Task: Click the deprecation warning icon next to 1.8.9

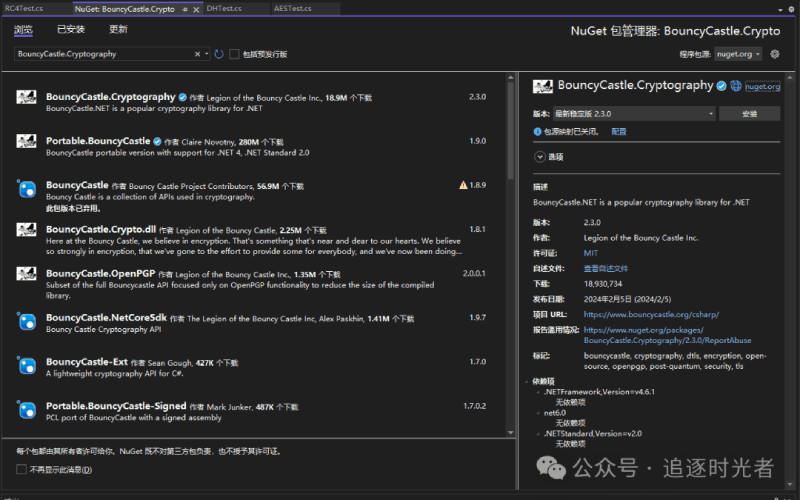Action: [463, 185]
